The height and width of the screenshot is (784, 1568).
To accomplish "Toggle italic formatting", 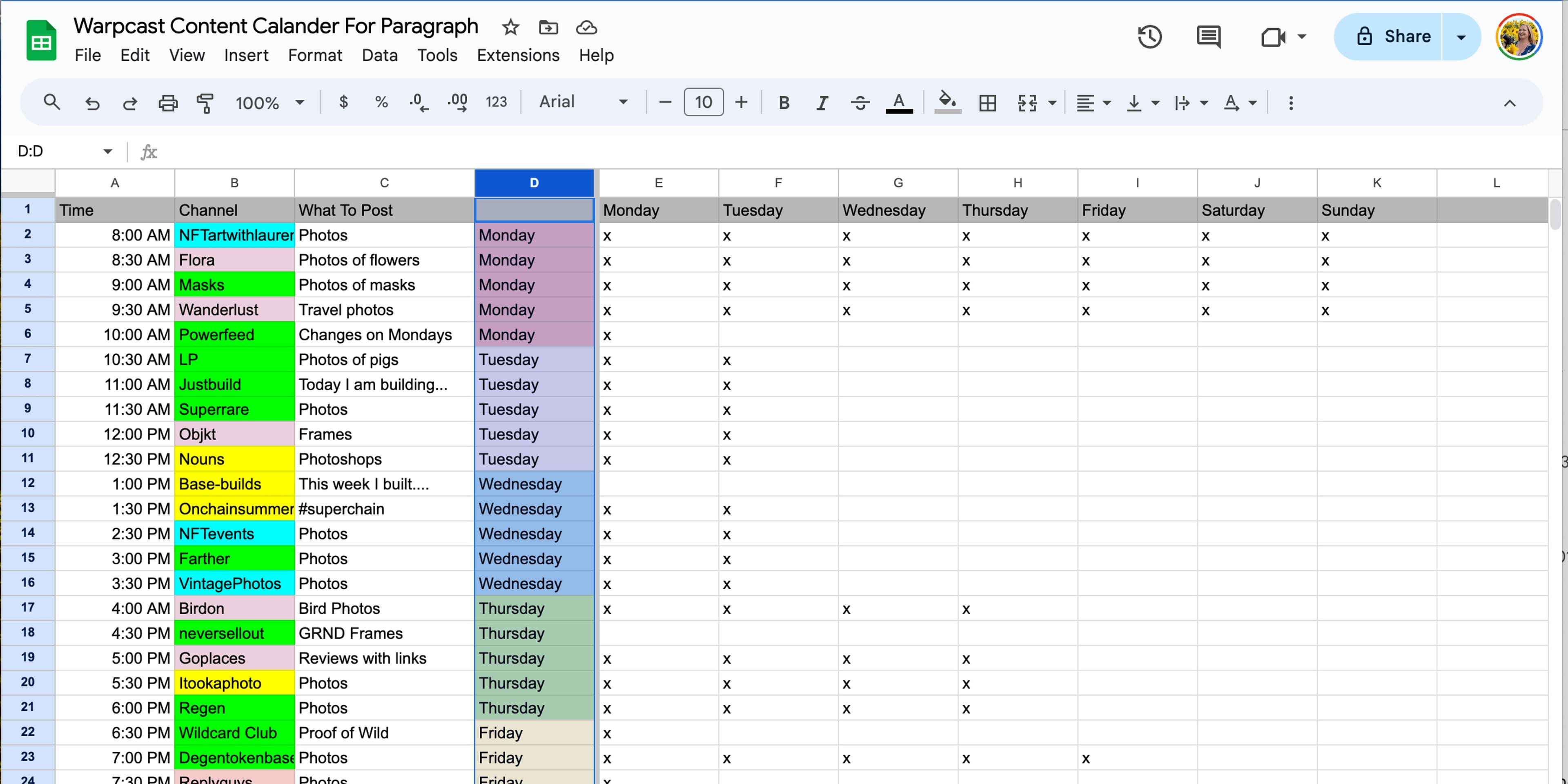I will pos(822,103).
